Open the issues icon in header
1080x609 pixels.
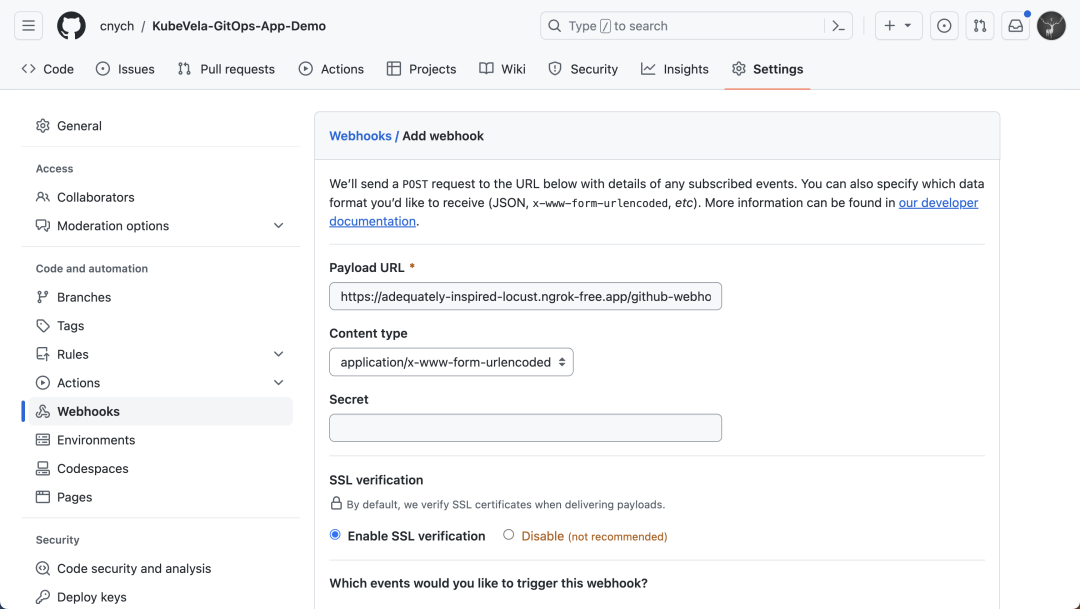coord(943,26)
